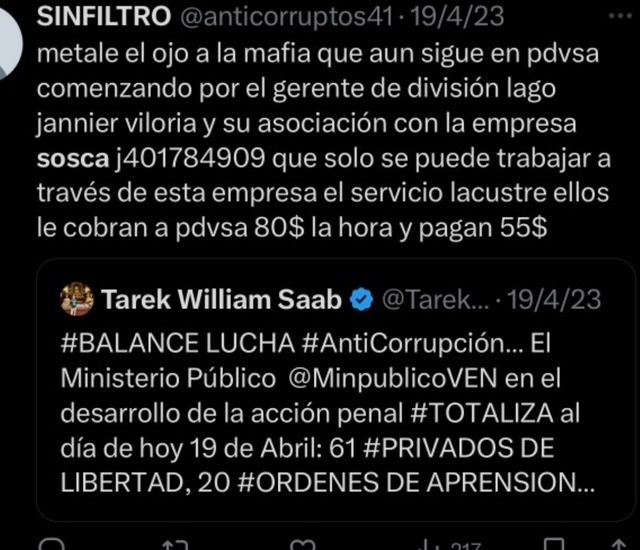Open Tarek William Saab name link

tap(222, 299)
